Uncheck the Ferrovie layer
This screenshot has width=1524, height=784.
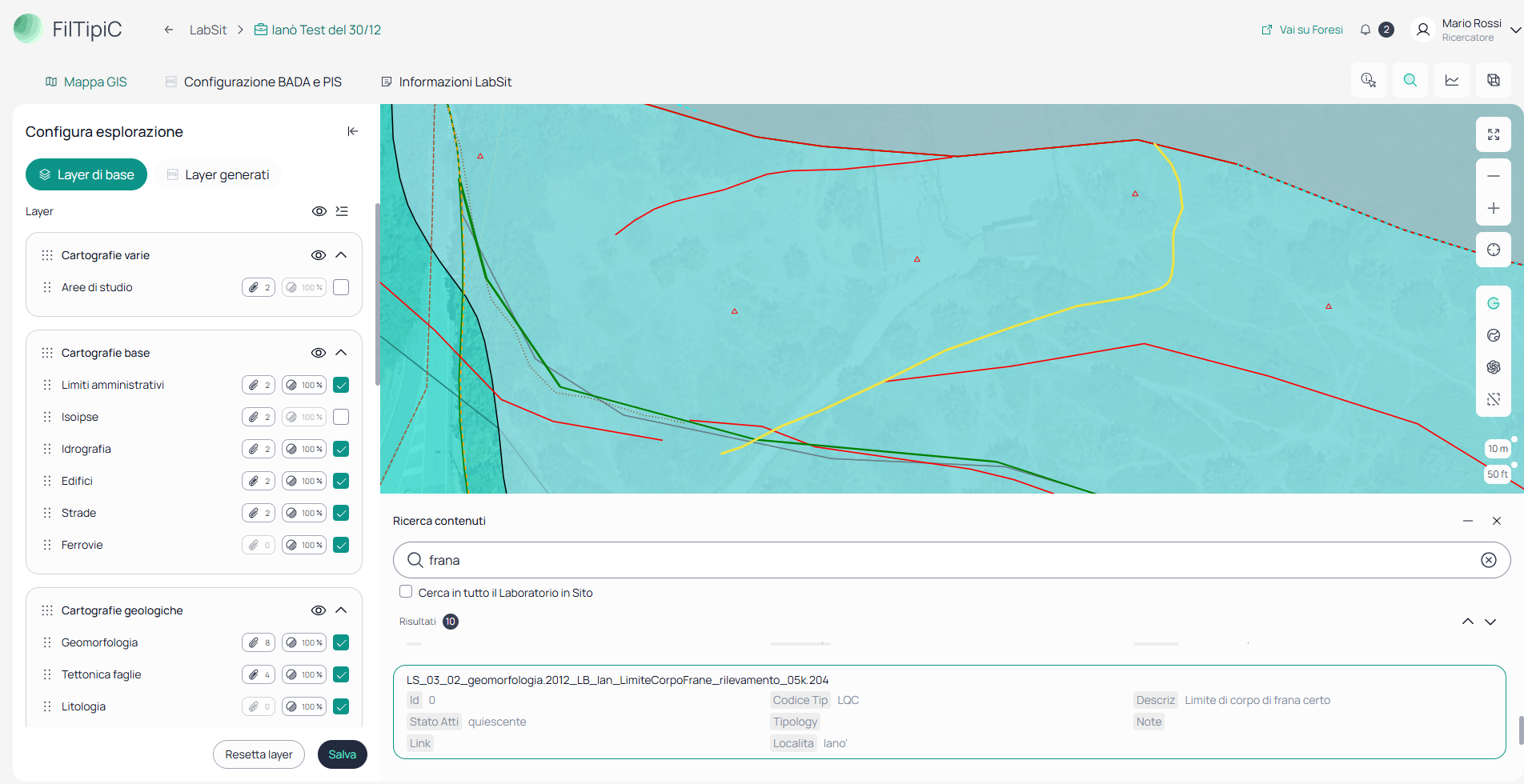point(341,545)
